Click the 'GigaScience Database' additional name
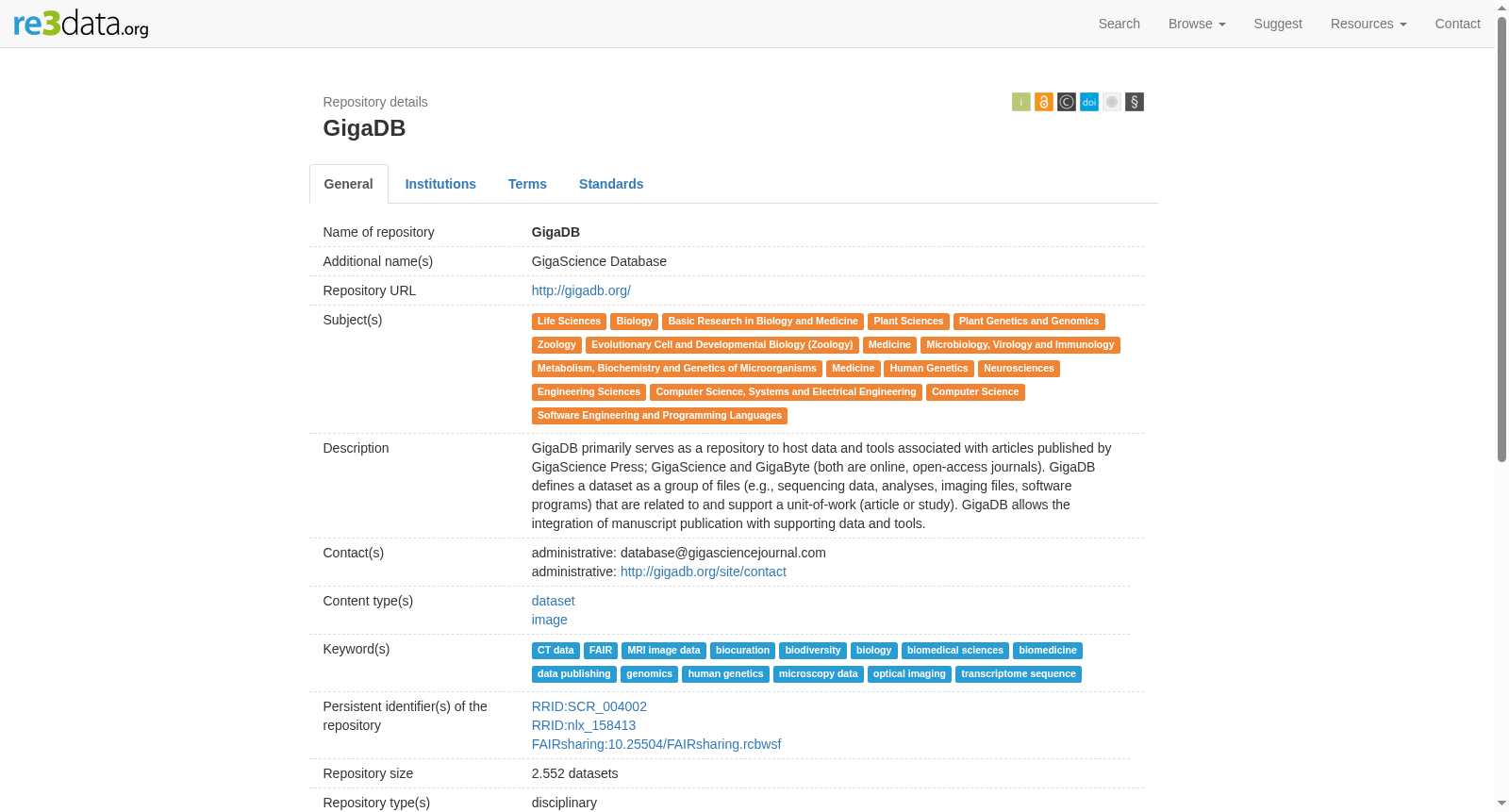Image resolution: width=1509 pixels, height=812 pixels. click(x=599, y=261)
